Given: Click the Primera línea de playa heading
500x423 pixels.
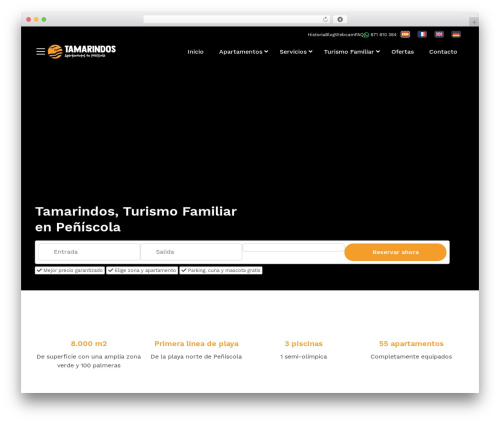Looking at the screenshot, I should click(x=196, y=344).
